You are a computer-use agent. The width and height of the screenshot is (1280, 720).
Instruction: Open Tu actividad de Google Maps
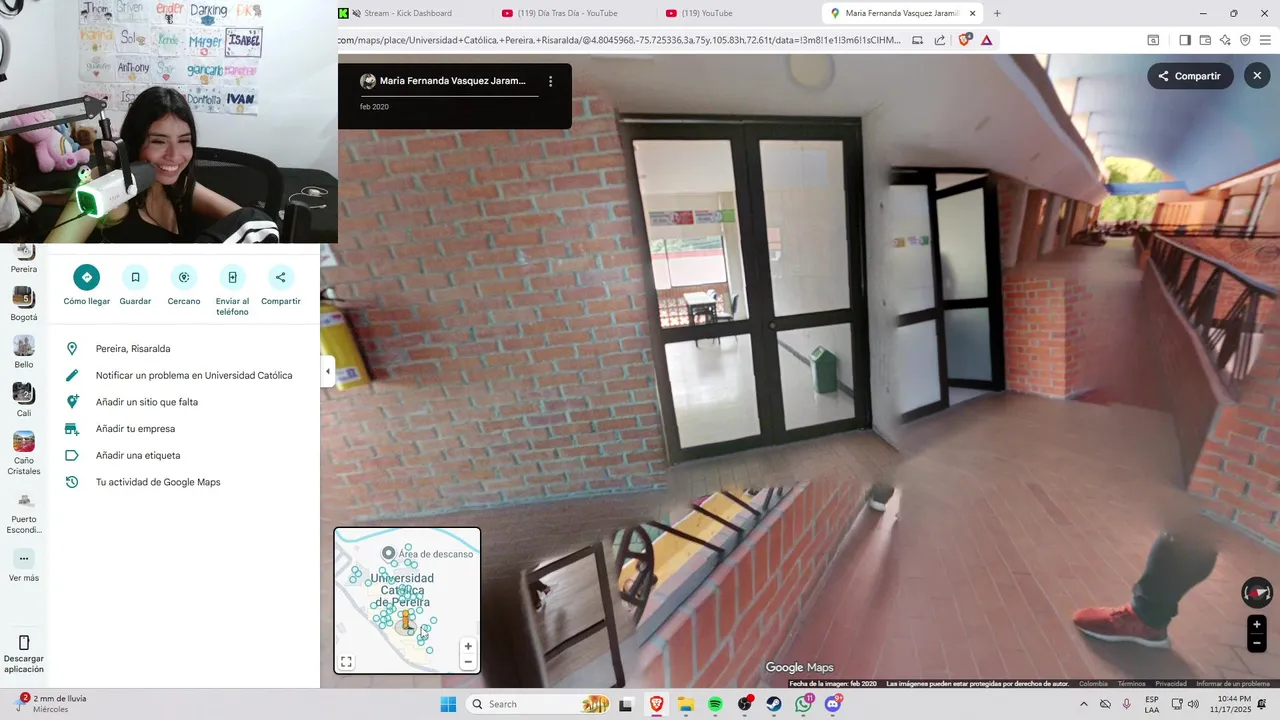(x=185, y=482)
